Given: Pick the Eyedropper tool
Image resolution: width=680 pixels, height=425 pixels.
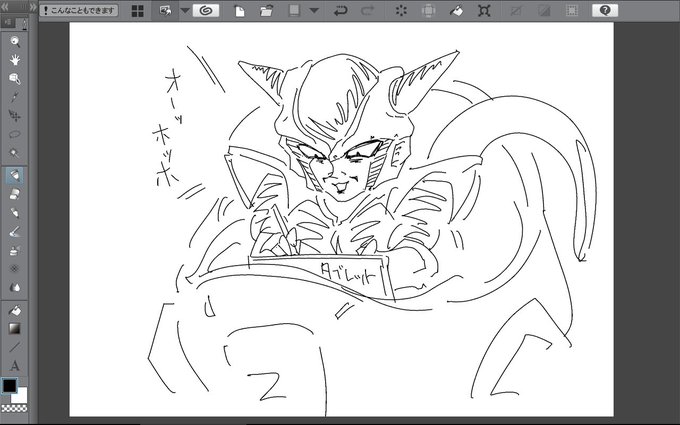Looking at the screenshot, I should point(15,97).
